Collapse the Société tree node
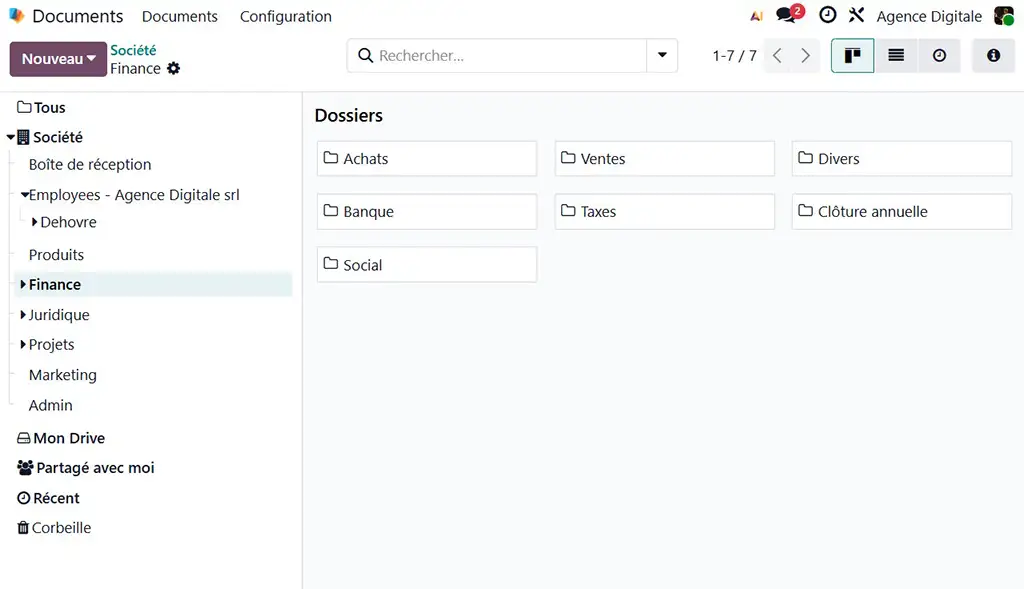The width and height of the screenshot is (1024, 589). click(x=13, y=137)
